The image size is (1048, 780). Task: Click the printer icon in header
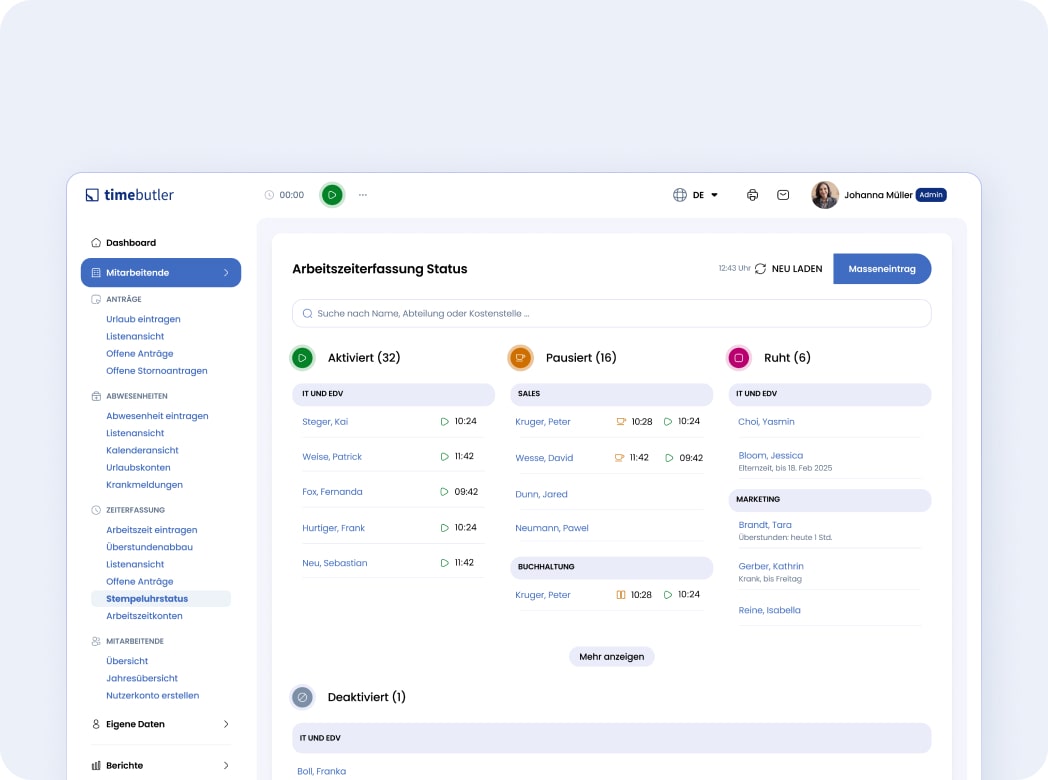click(753, 195)
